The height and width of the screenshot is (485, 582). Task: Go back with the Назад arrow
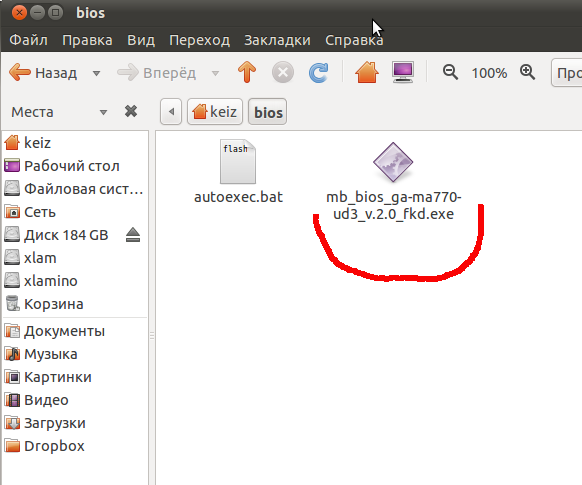(x=43, y=73)
